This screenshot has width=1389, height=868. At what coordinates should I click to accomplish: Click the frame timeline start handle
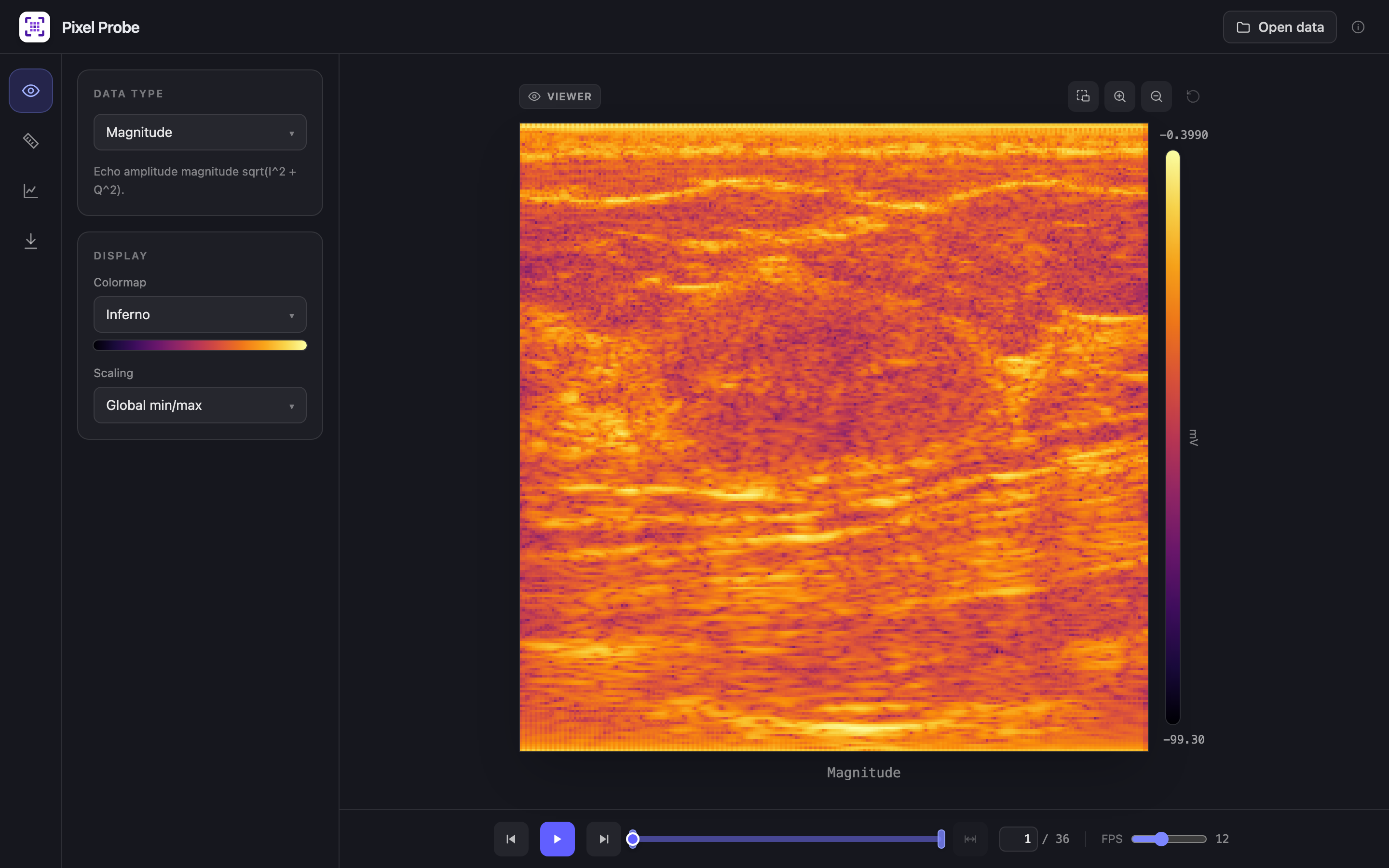pos(632,839)
